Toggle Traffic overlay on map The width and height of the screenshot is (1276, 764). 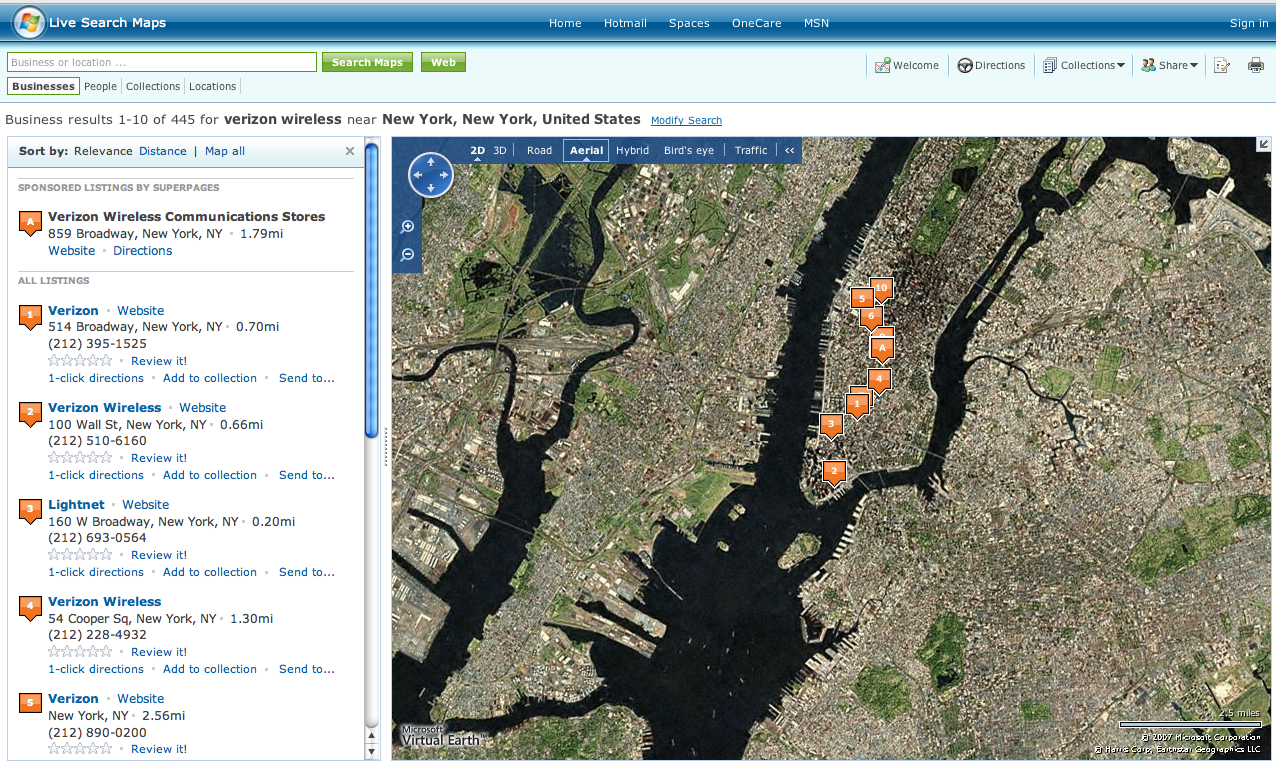pos(751,150)
